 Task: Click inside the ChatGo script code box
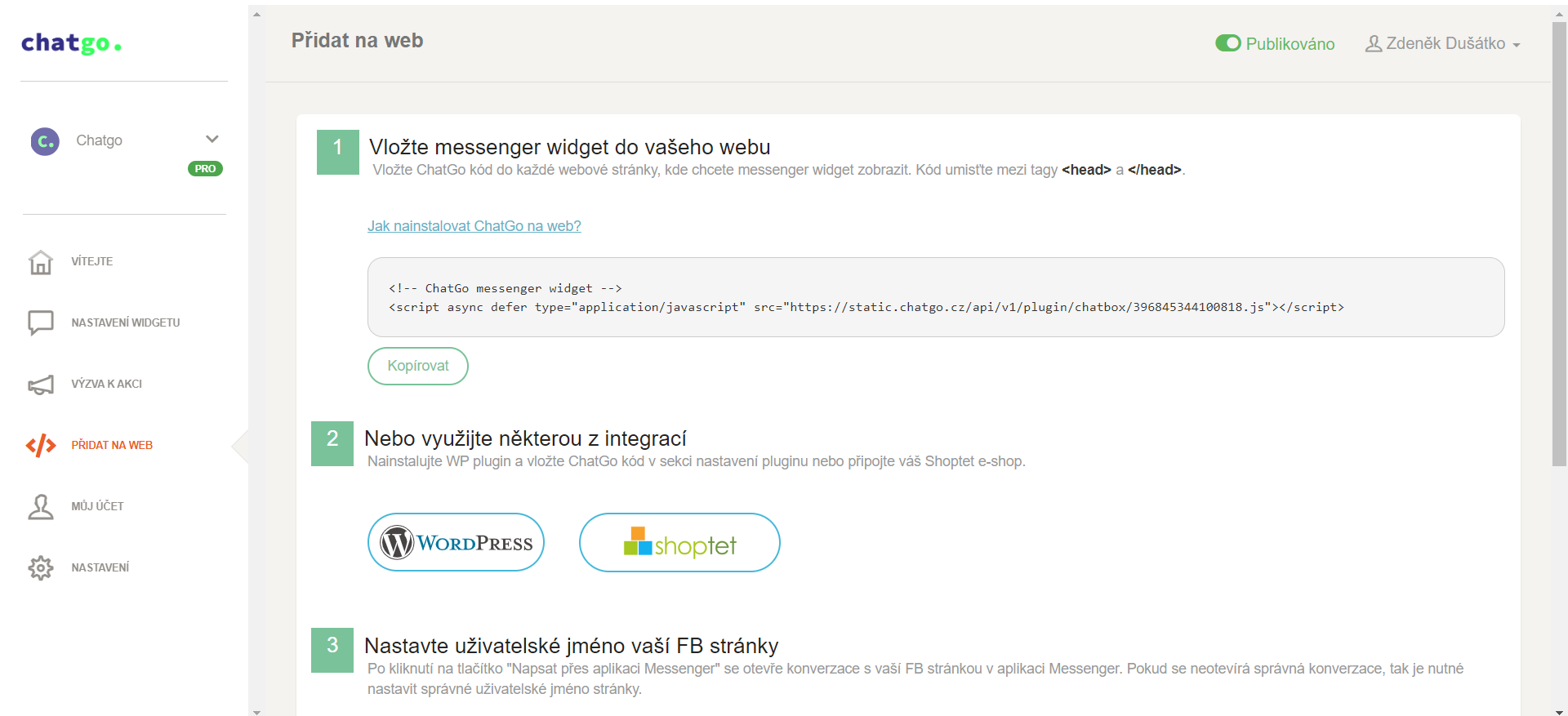936,297
